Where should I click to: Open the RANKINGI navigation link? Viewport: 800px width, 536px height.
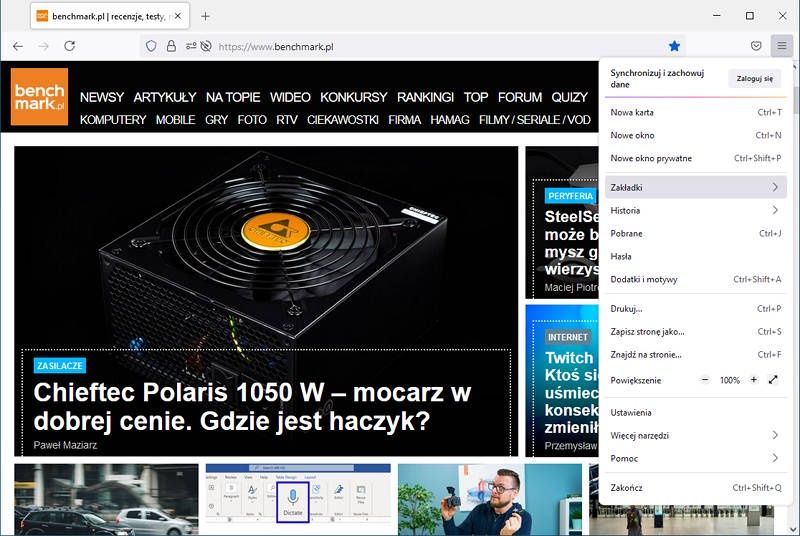(x=426, y=97)
